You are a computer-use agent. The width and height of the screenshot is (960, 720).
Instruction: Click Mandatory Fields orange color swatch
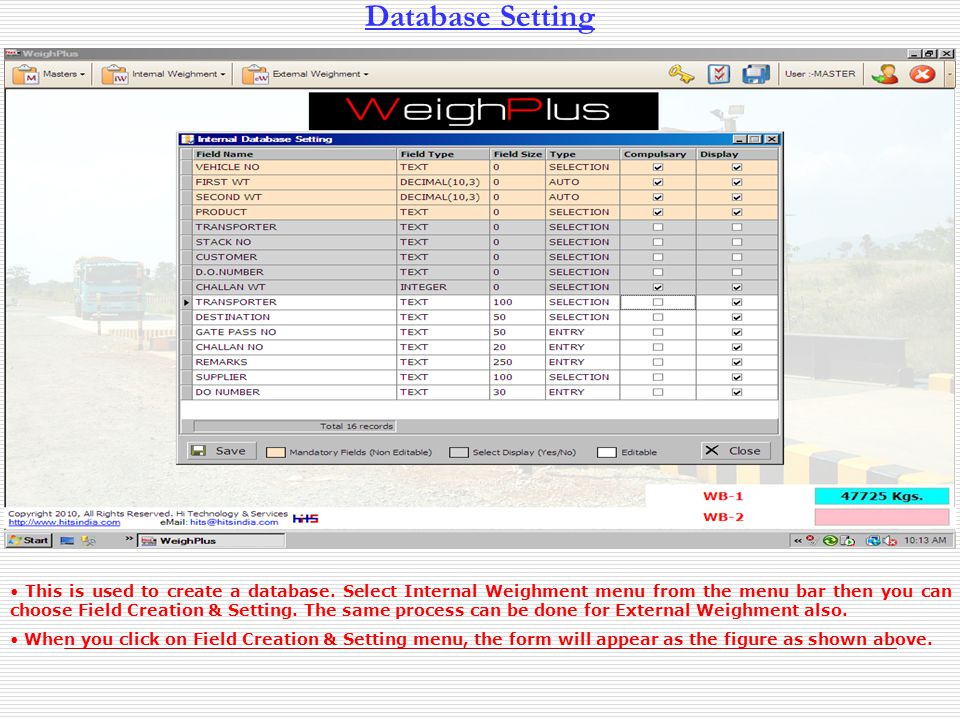(276, 452)
